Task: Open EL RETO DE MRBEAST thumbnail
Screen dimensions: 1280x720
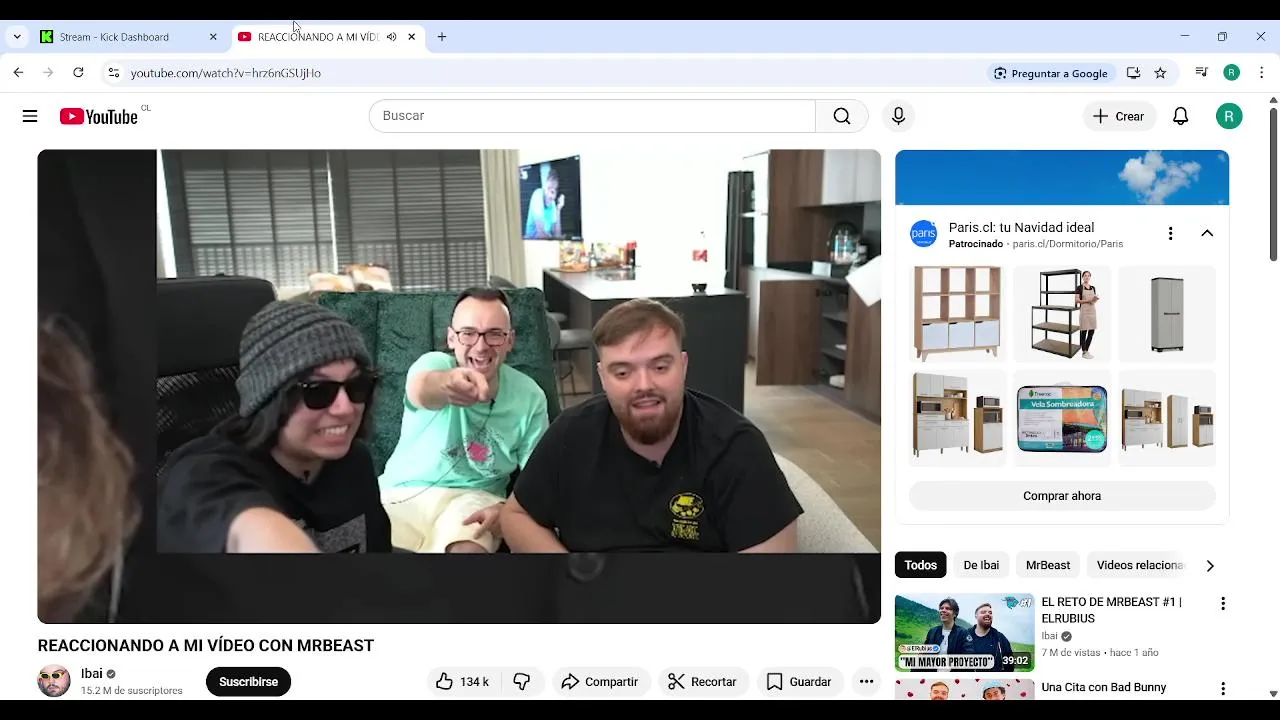Action: (964, 633)
